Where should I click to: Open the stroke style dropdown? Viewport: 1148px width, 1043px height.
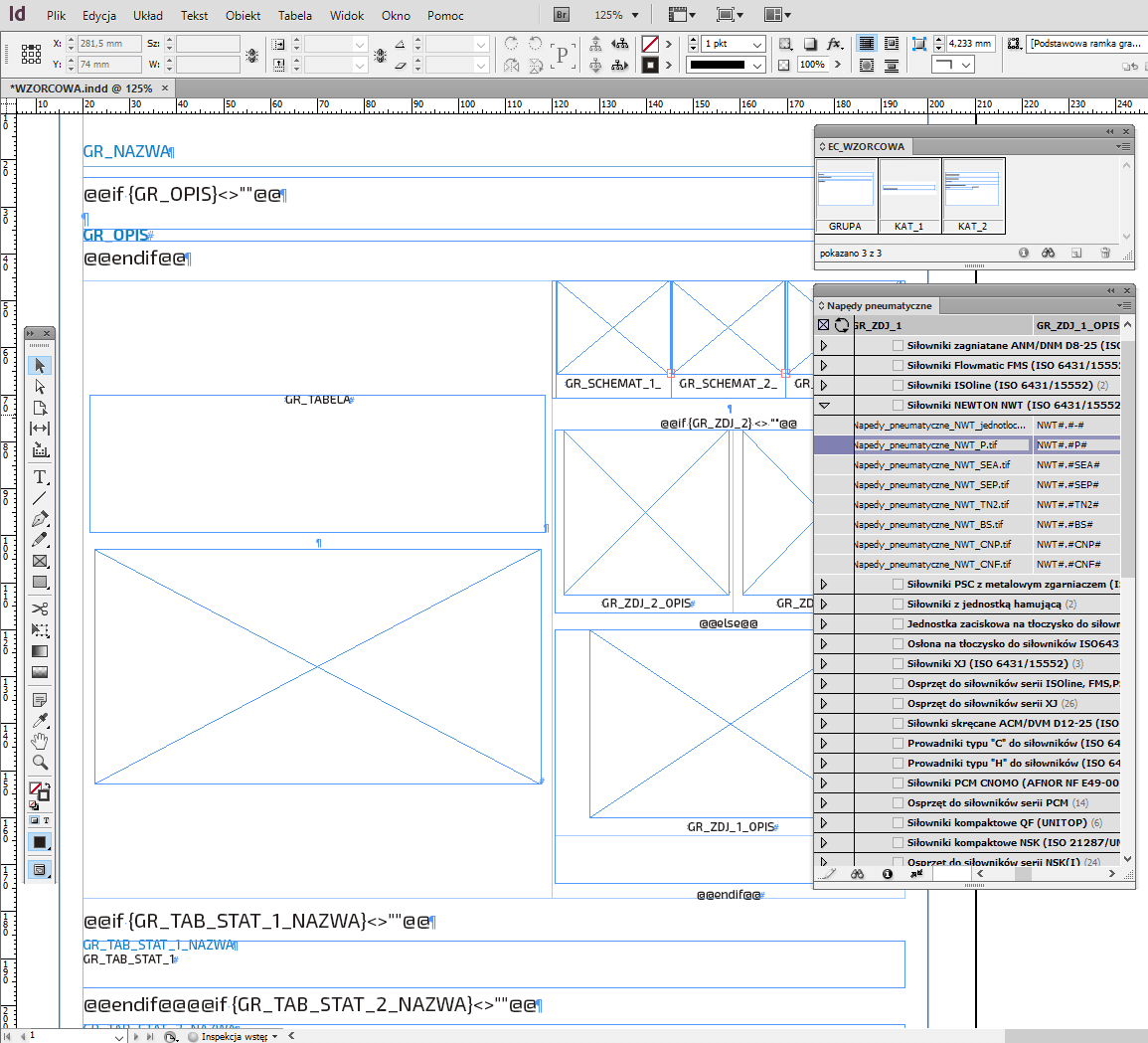point(757,66)
